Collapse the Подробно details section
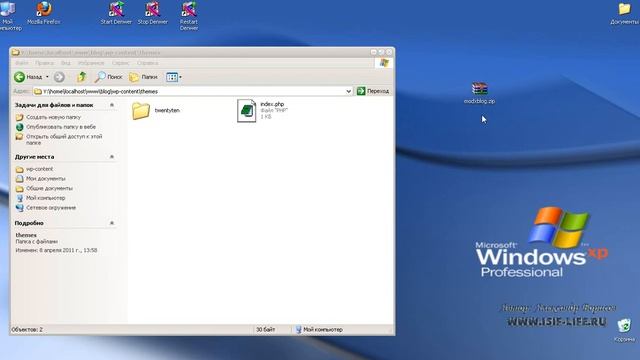Viewport: 640px width, 360px height. click(x=112, y=223)
